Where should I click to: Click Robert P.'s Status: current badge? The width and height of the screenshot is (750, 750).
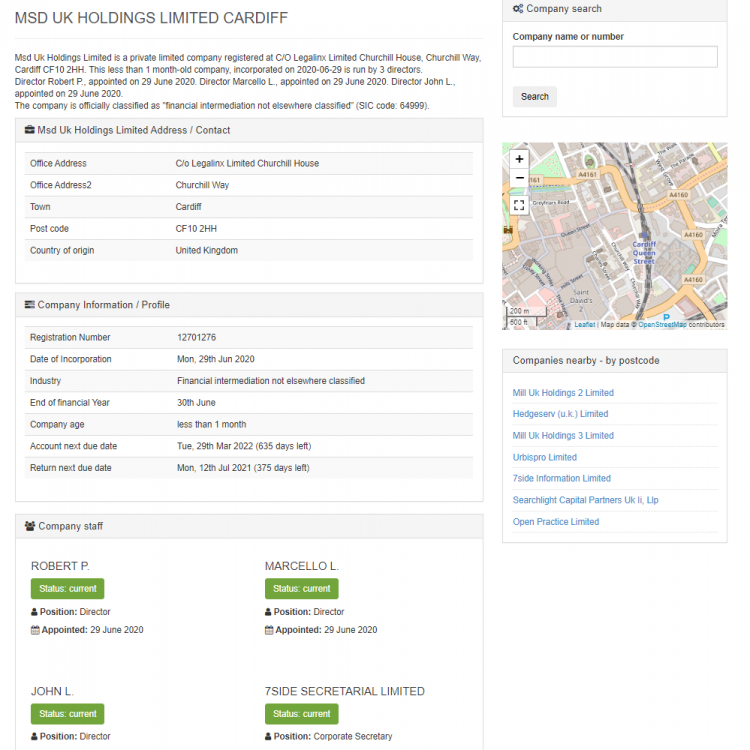[x=67, y=589]
